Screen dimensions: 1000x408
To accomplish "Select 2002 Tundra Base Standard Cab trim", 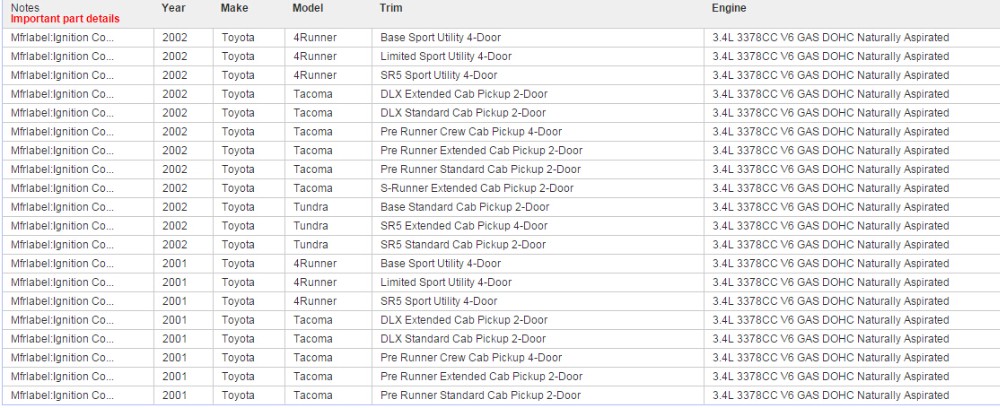I will pos(465,207).
